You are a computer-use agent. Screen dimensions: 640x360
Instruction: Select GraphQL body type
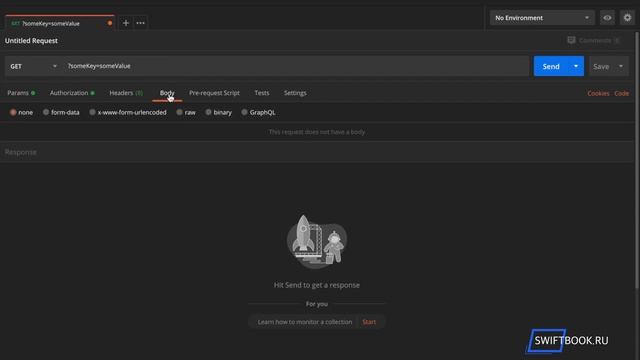coord(244,112)
